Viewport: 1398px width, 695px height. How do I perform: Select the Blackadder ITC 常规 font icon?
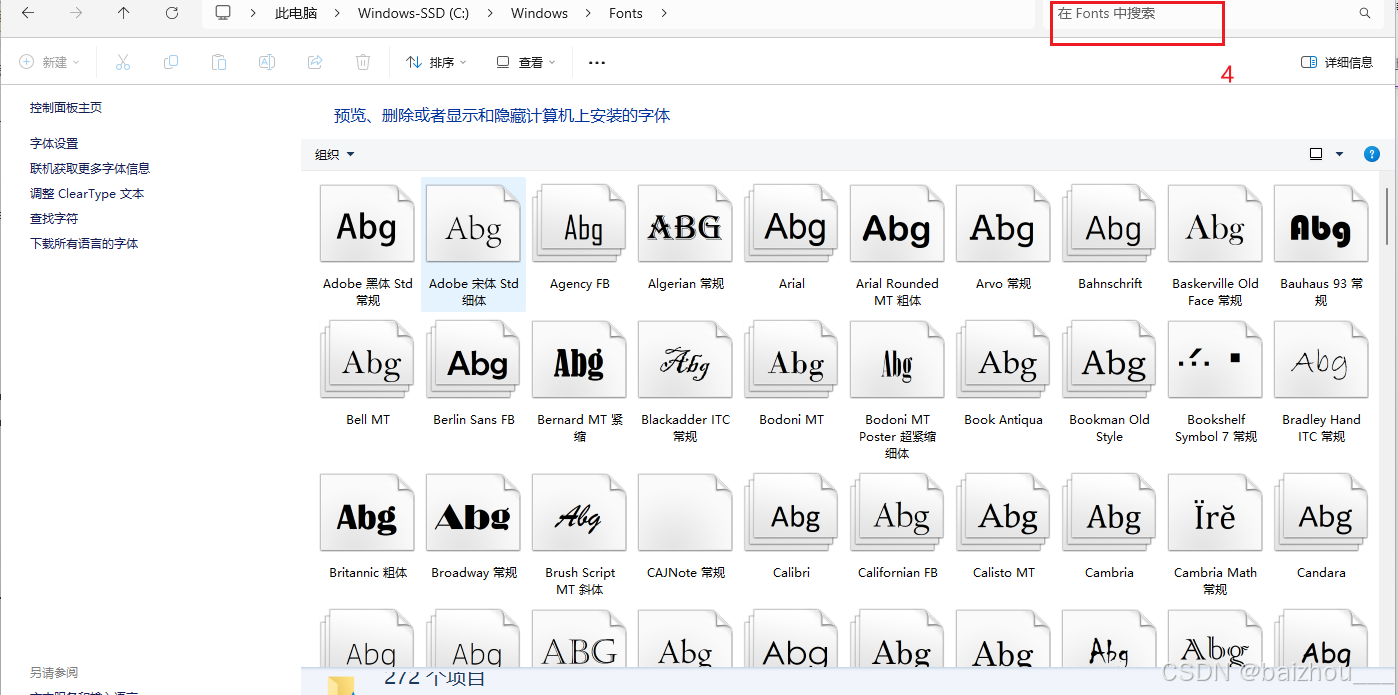(x=685, y=362)
